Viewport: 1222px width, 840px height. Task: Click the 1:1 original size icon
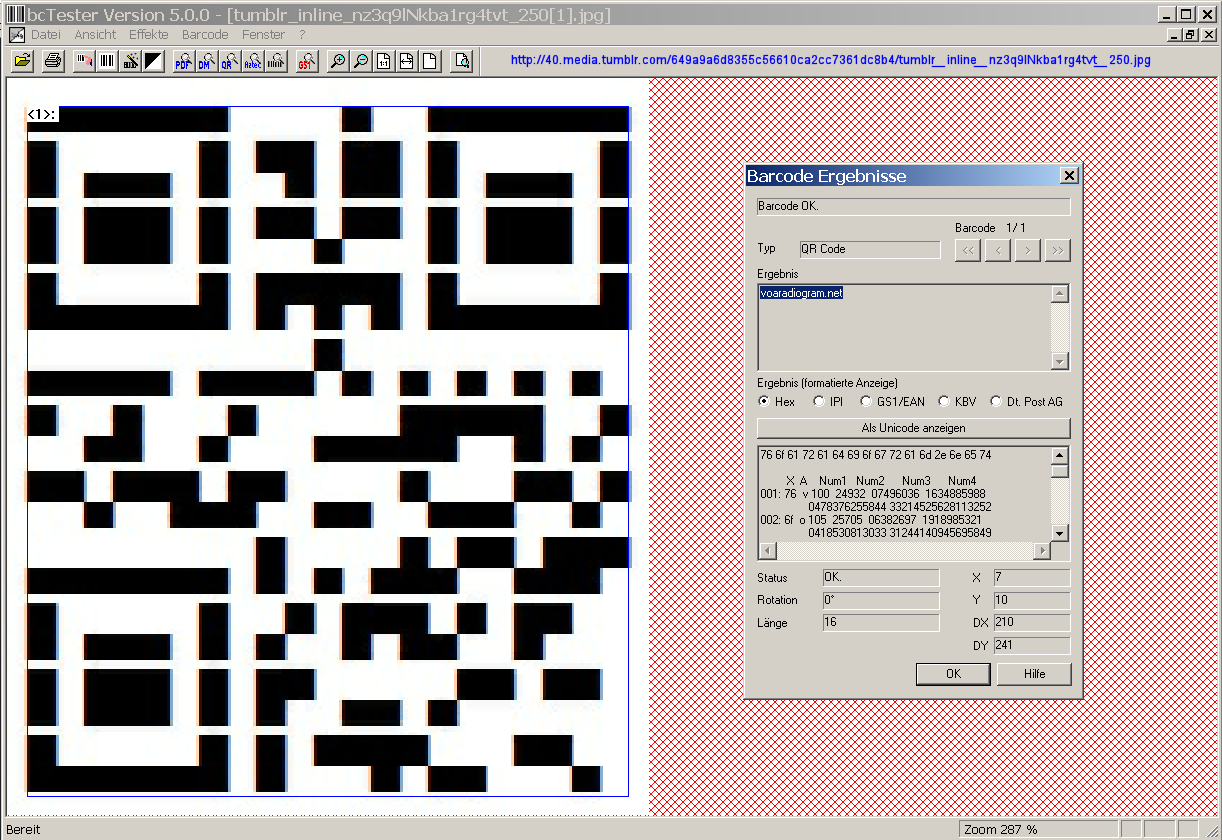pos(384,61)
